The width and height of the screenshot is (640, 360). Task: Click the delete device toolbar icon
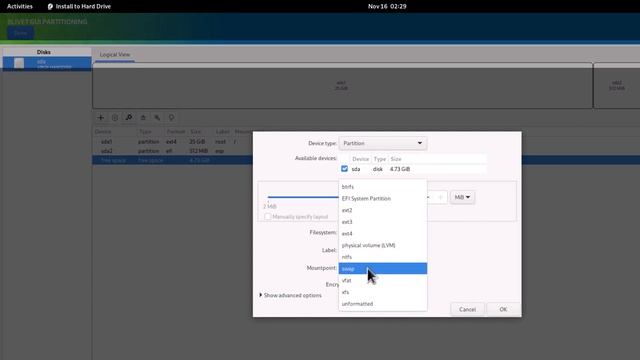click(115, 118)
